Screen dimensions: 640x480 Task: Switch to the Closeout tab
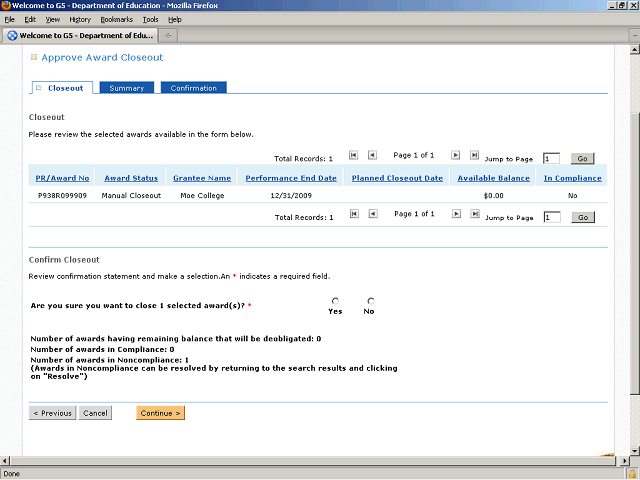(61, 88)
